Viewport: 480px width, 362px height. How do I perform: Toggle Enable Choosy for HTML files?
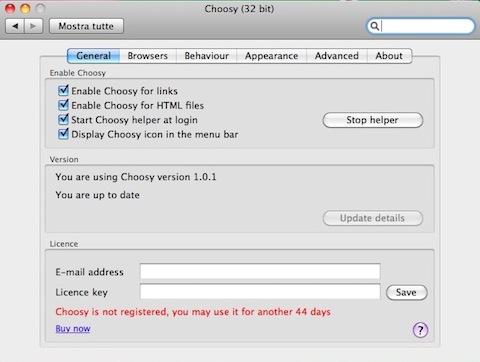pyautogui.click(x=63, y=105)
